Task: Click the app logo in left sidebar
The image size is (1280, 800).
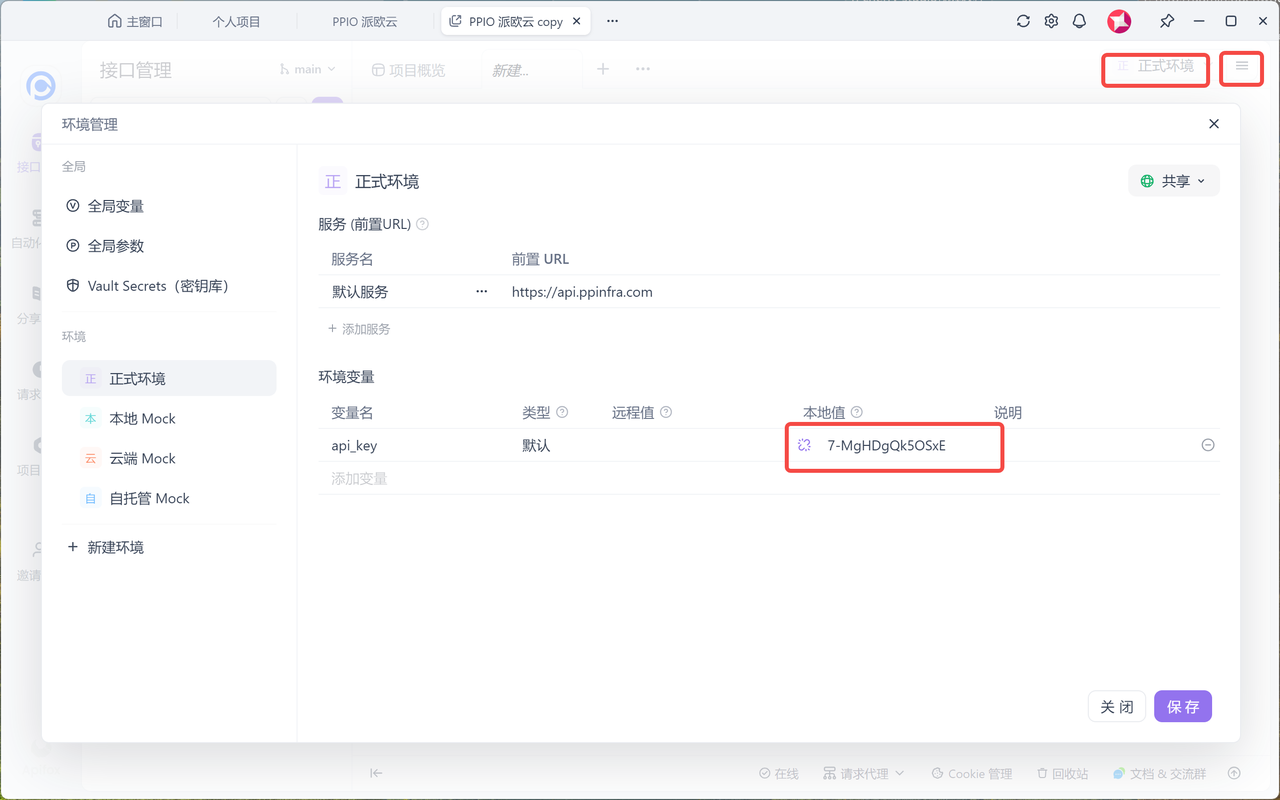Action: 40,86
